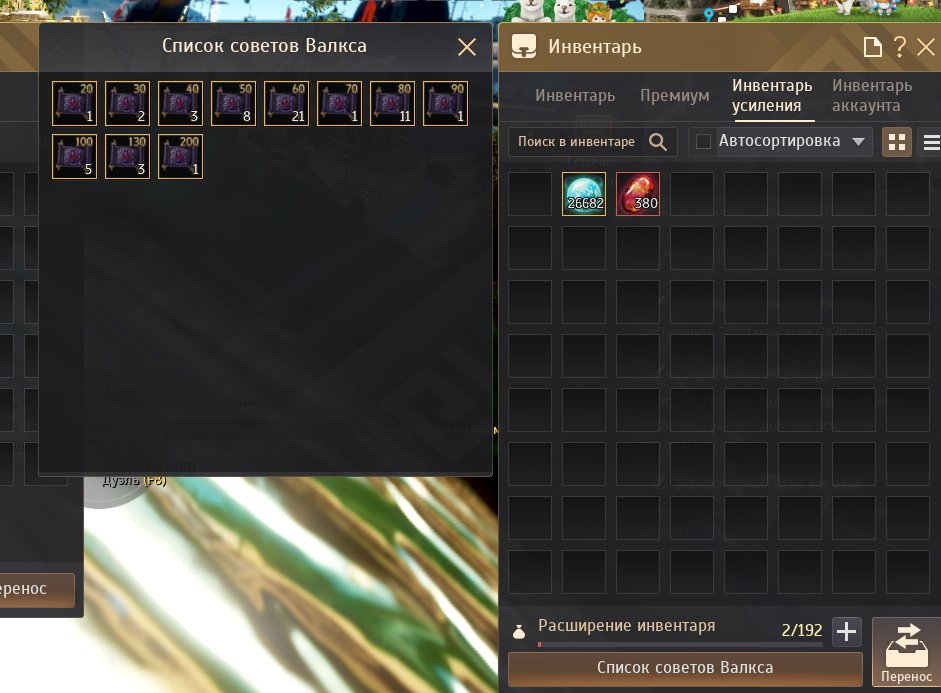Enable the Автосортировка checkbox
941x693 pixels.
pos(703,142)
